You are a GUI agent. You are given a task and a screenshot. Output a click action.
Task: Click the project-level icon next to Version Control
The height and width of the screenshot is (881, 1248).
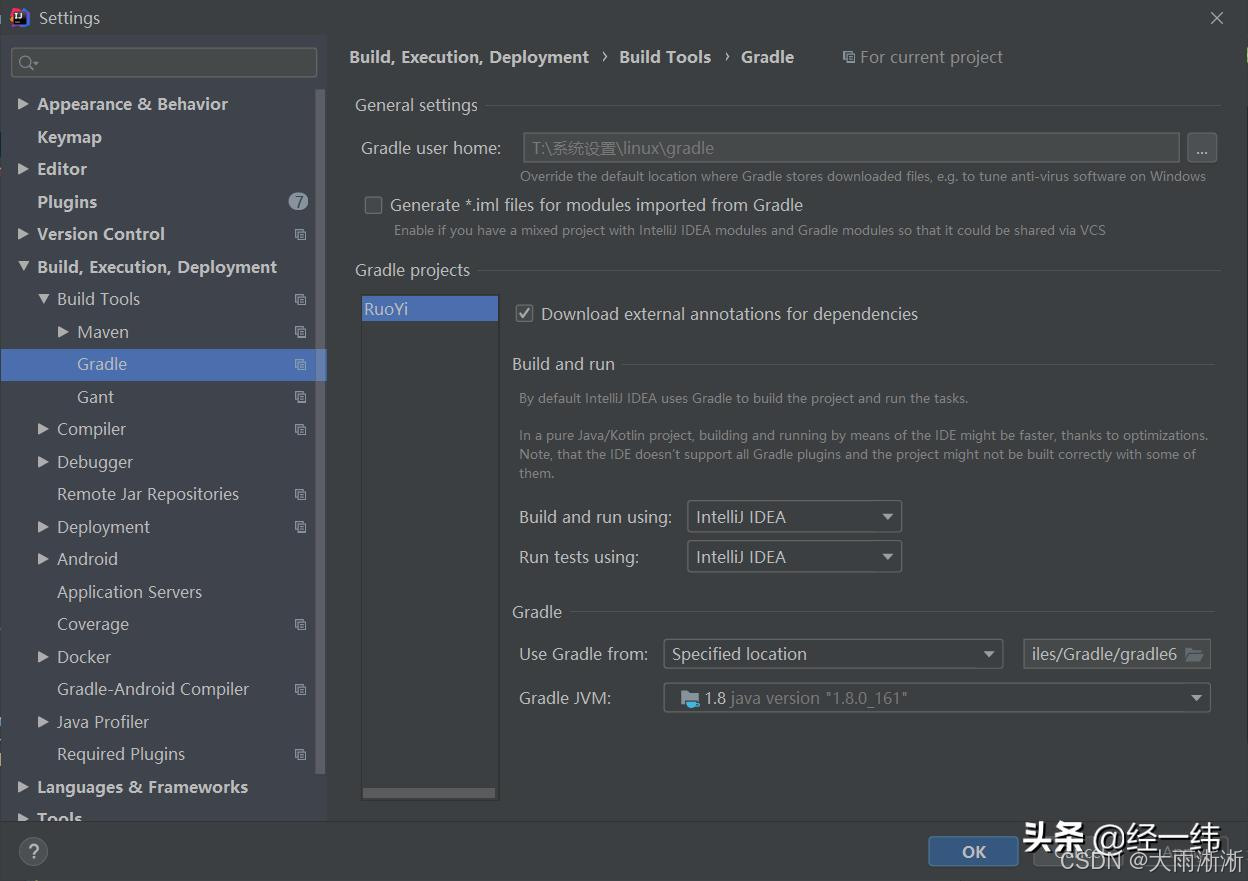[x=300, y=234]
